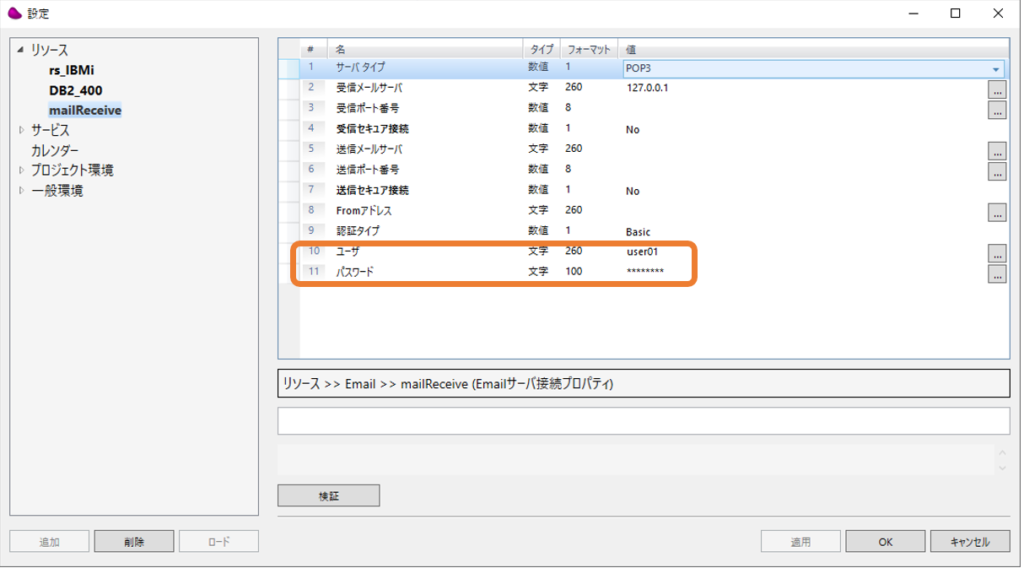Select the サーバ タイプ property name
Viewport: 1024px width, 568px height.
click(x=360, y=67)
